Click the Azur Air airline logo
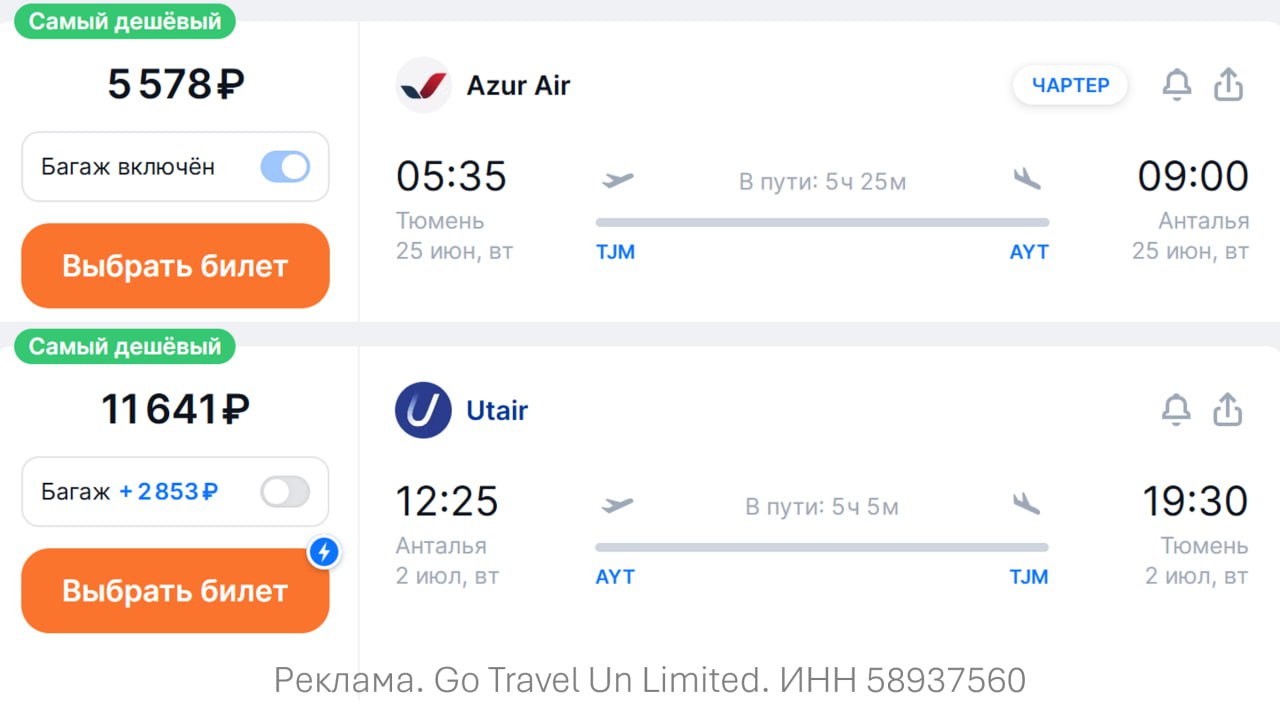The image size is (1280, 725). 424,85
